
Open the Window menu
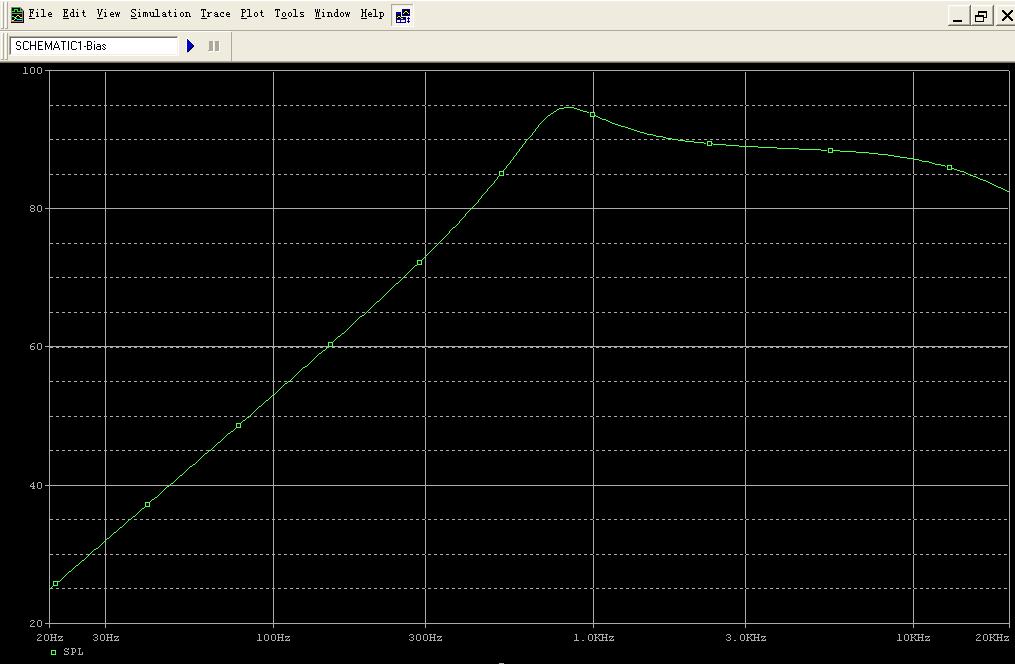332,14
